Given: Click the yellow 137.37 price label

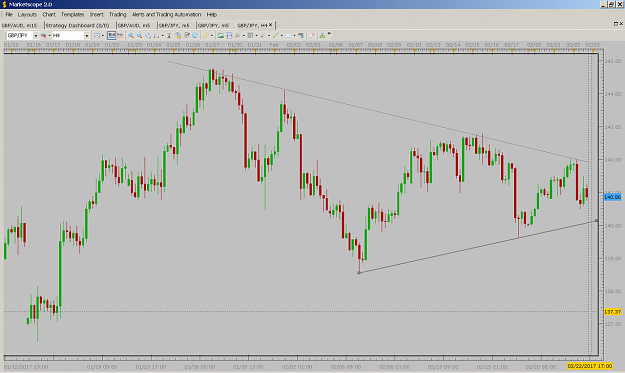Looking at the screenshot, I should (x=612, y=312).
